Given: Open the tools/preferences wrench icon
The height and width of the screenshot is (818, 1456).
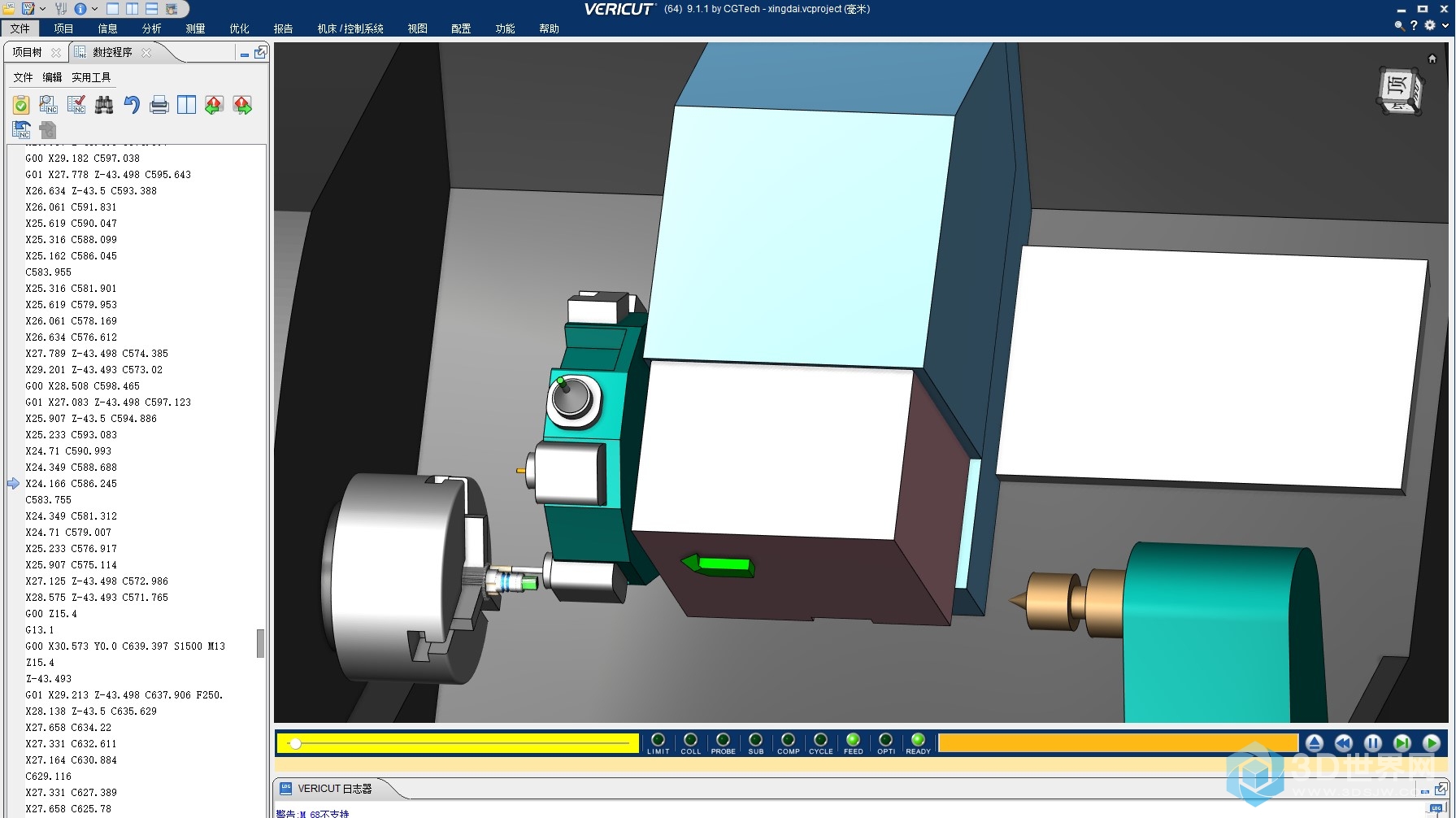Looking at the screenshot, I should pyautogui.click(x=61, y=9).
